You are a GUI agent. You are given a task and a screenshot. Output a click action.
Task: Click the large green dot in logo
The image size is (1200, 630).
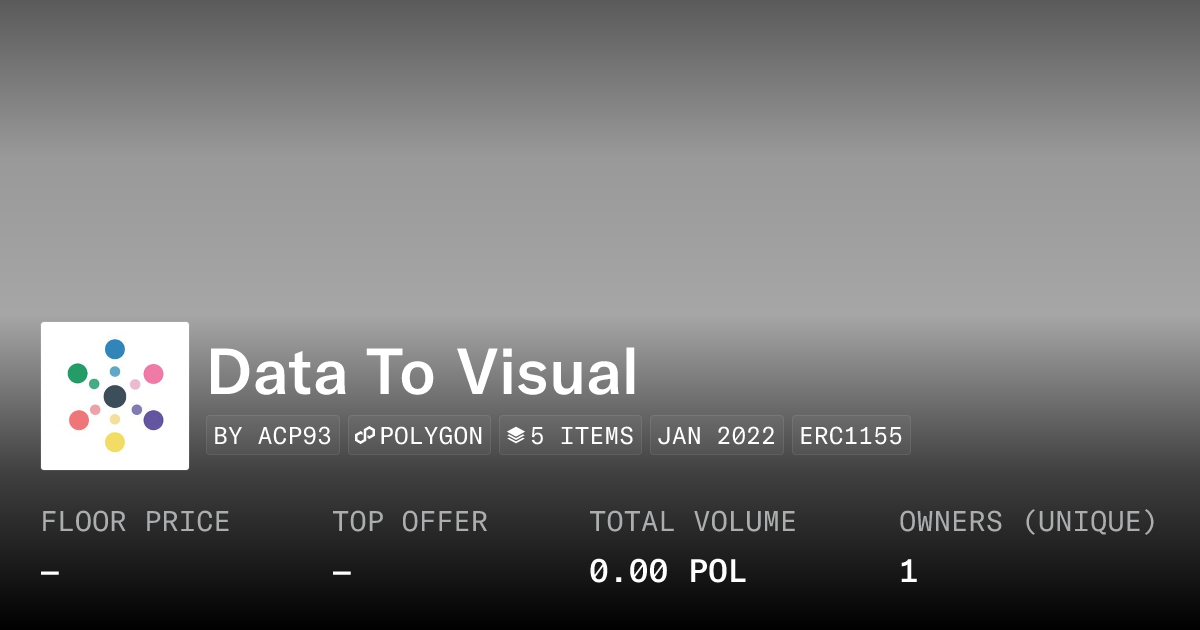click(x=78, y=373)
